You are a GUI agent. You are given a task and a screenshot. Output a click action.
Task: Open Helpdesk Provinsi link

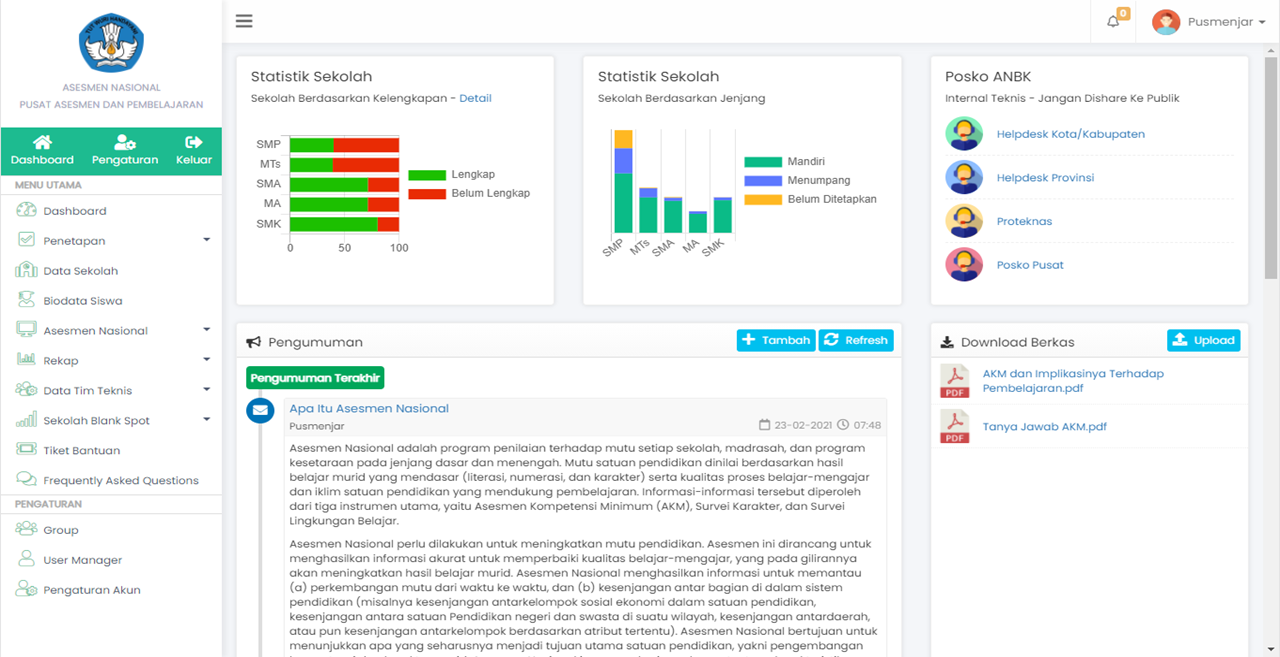pos(1045,178)
